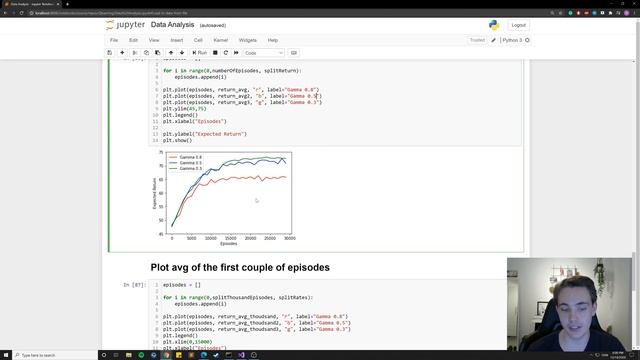Open the Edit menu

(133, 40)
